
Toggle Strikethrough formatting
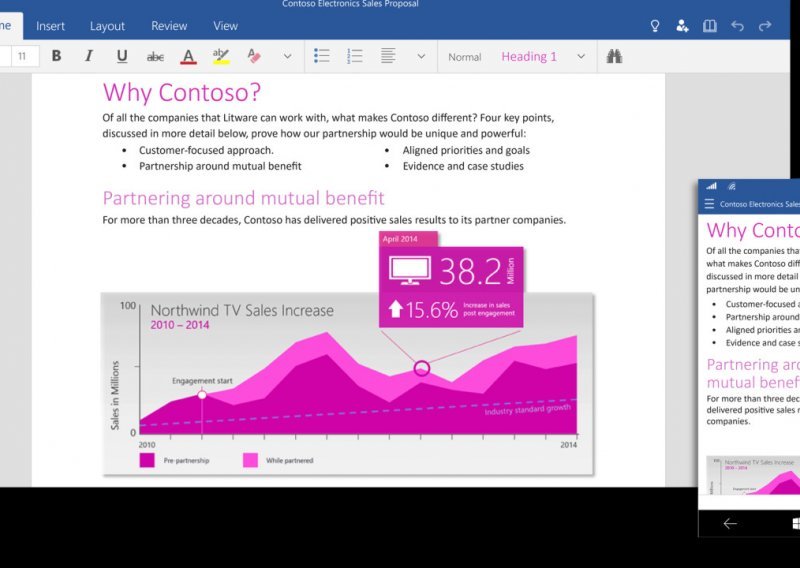[x=155, y=57]
